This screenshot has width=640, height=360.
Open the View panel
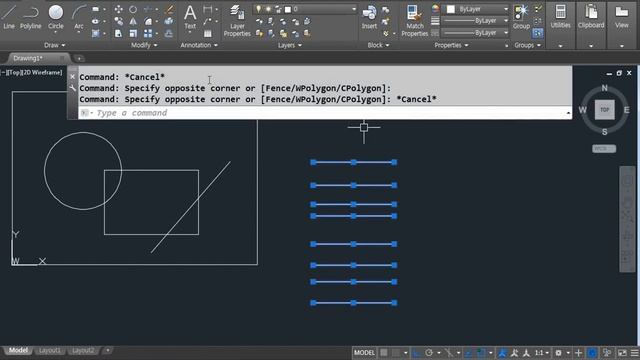(x=622, y=24)
